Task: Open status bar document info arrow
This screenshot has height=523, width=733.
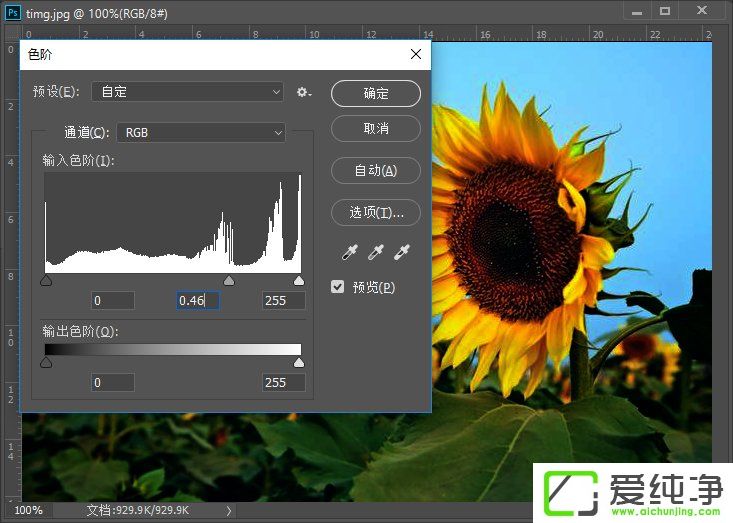Action: click(x=228, y=510)
